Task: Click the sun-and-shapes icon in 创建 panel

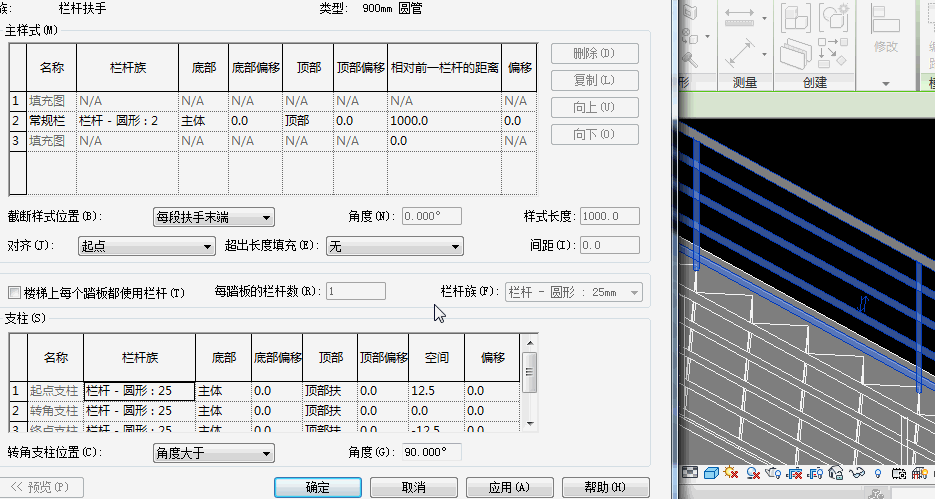Action: click(x=834, y=18)
